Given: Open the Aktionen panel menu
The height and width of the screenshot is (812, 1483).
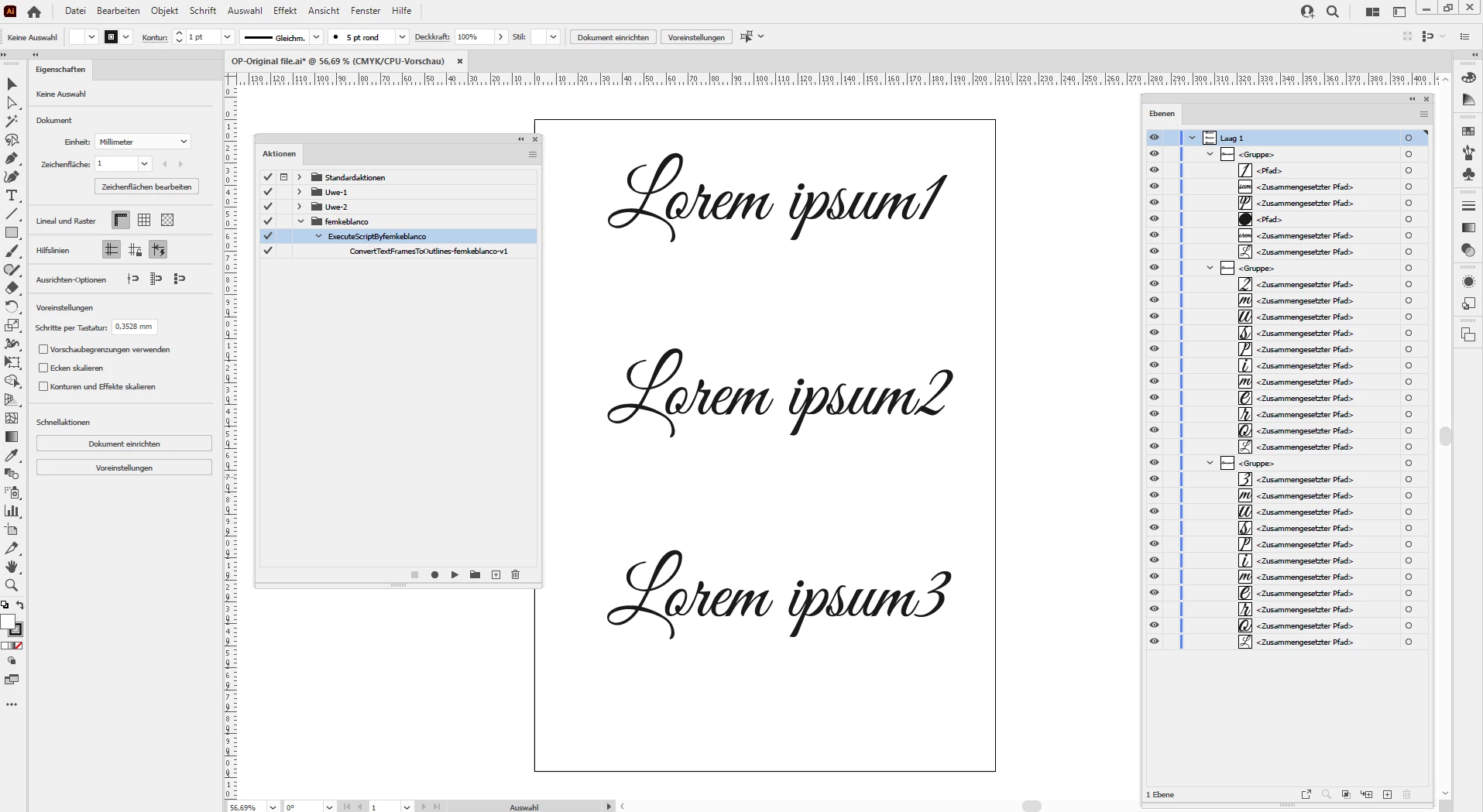Looking at the screenshot, I should click(533, 154).
